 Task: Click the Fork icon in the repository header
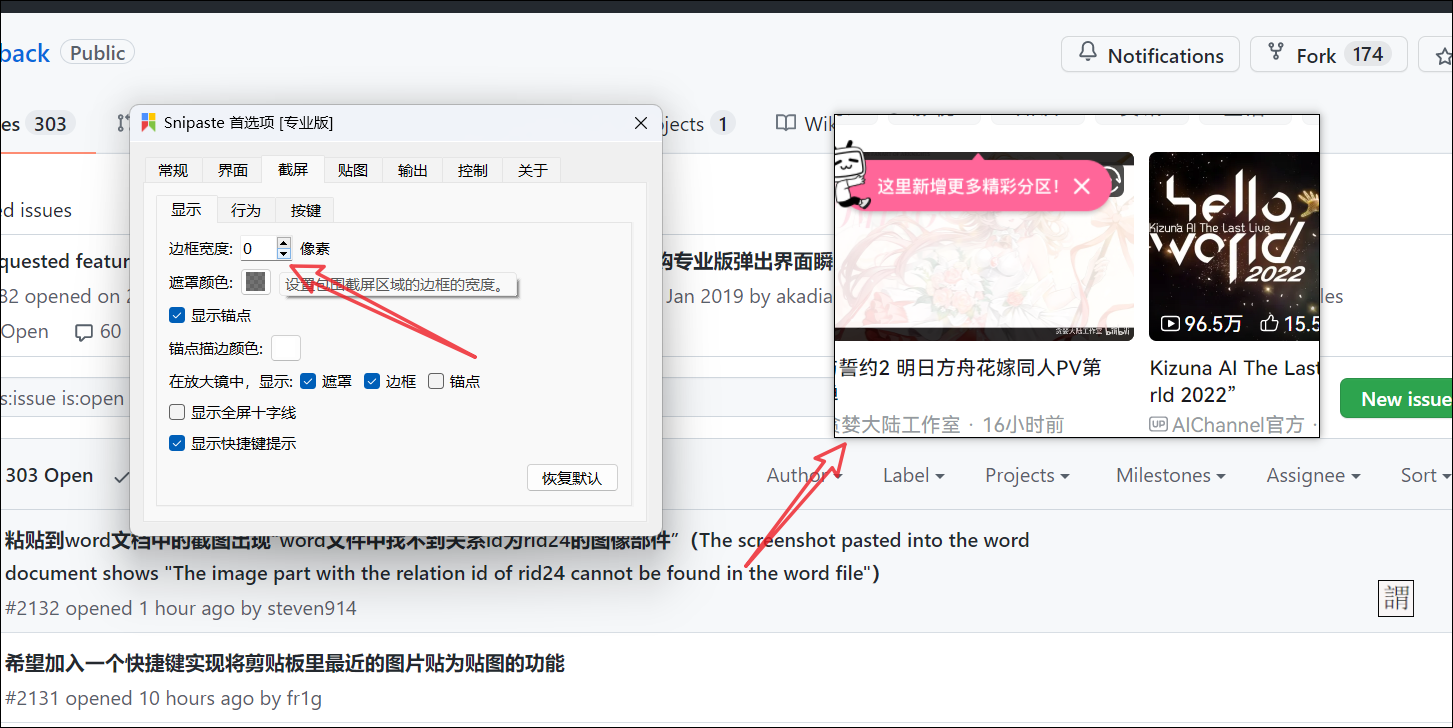1276,52
